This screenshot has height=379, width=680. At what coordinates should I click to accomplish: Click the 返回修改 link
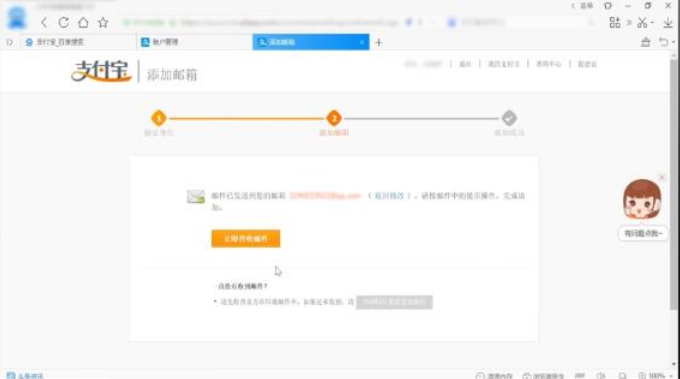tap(389, 196)
